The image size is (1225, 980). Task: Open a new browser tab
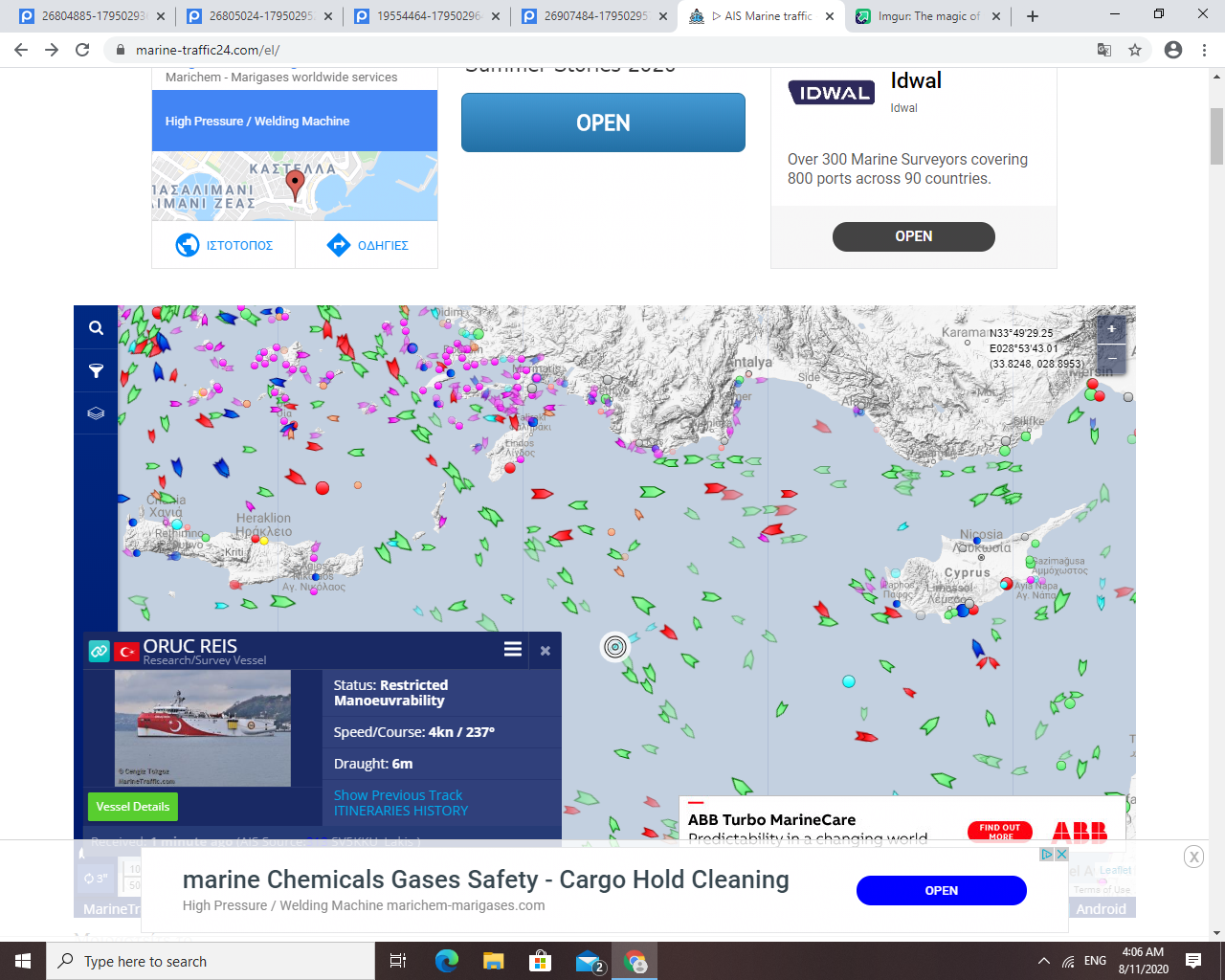pyautogui.click(x=1033, y=16)
